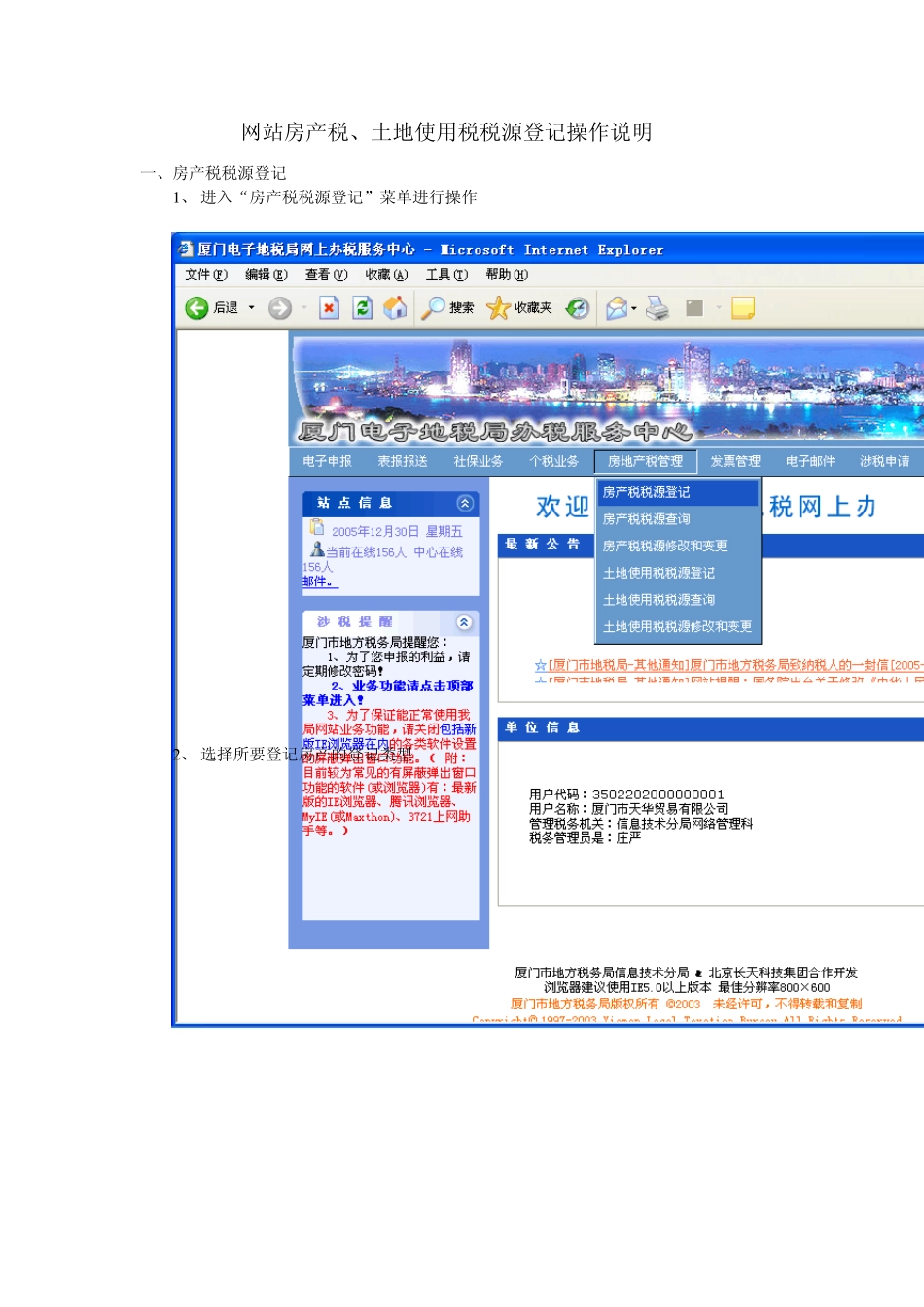This screenshot has width=924, height=1307.
Task: Open the 收藏(A) menu
Action: point(387,275)
